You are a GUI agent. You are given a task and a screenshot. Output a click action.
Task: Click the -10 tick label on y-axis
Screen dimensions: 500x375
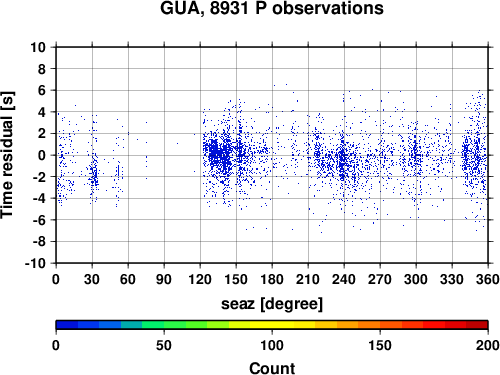pos(35,263)
